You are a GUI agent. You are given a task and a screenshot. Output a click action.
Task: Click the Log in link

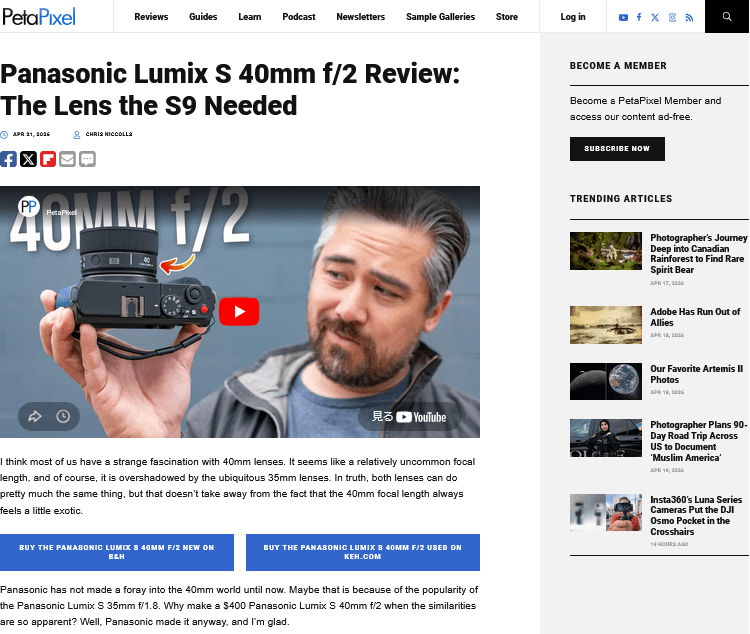point(573,17)
